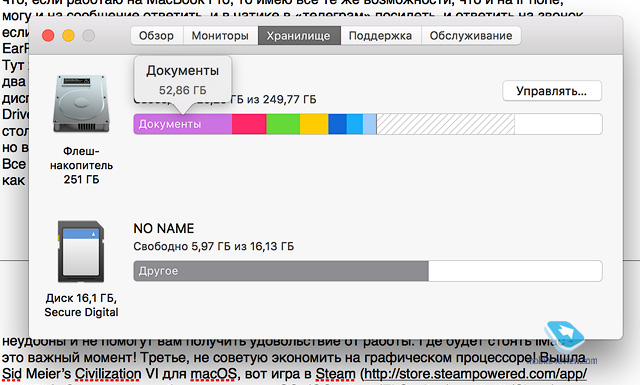Select the yellow storage bar segment
The width and height of the screenshot is (640, 385).
click(314, 124)
